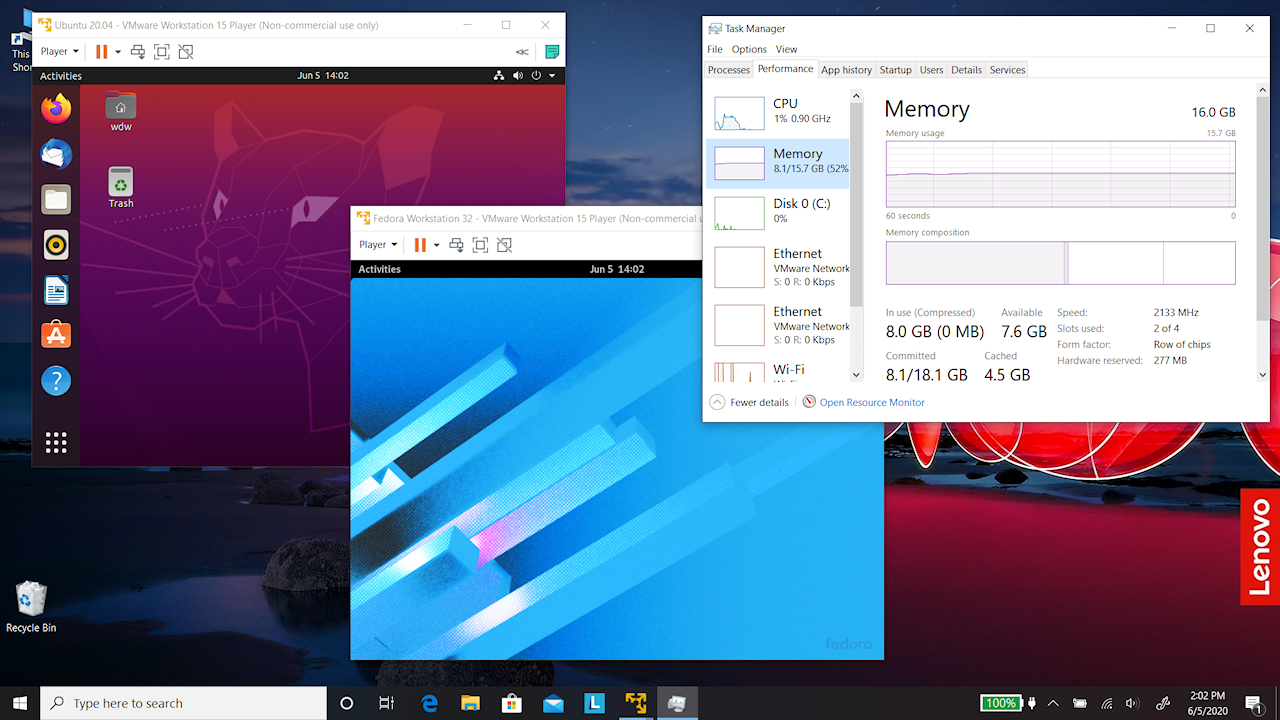Viewport: 1280px width, 720px height.
Task: Click the network icon in Ubuntu top bar
Action: click(500, 76)
